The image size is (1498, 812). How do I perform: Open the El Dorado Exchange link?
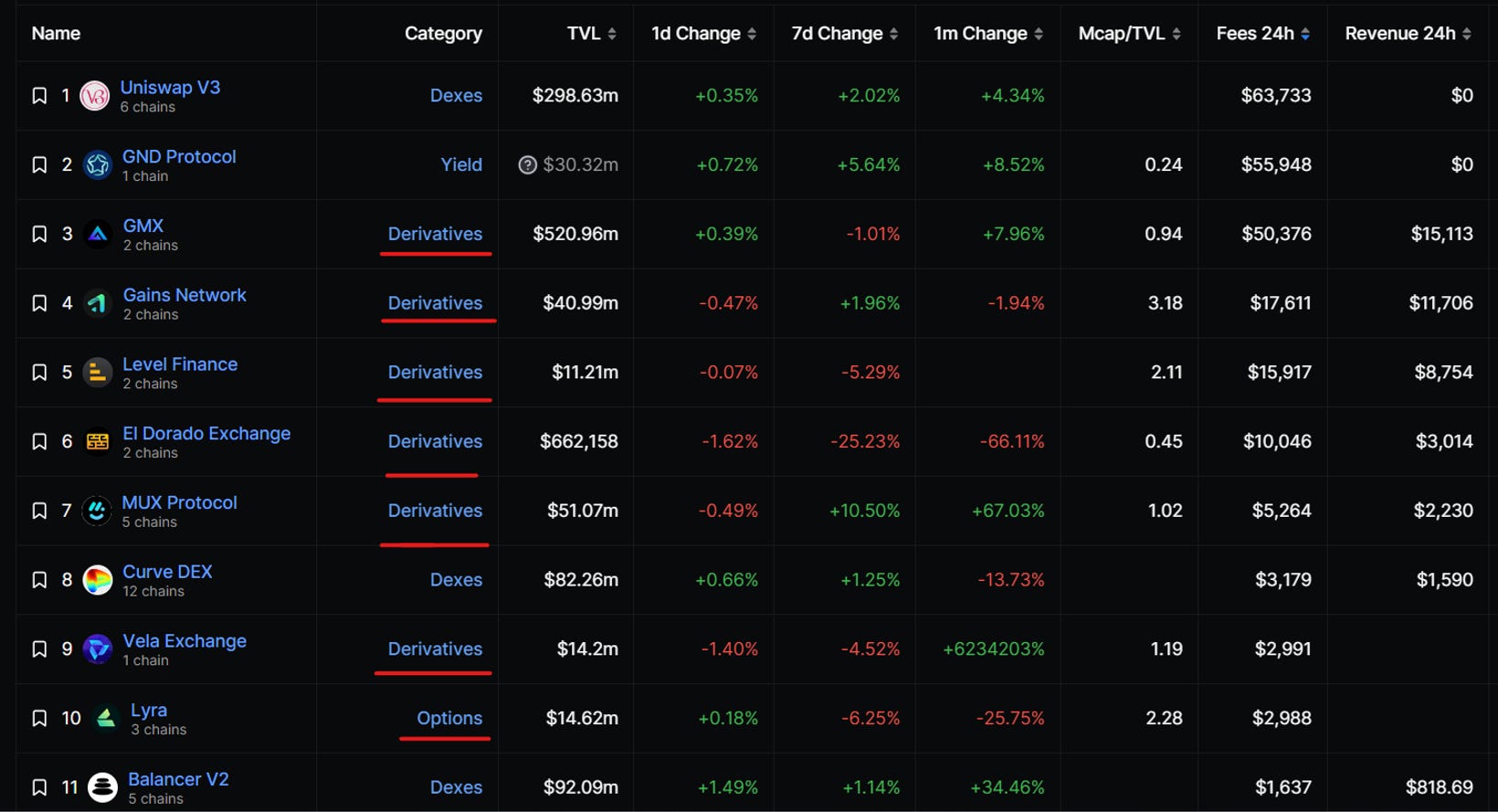(x=206, y=434)
